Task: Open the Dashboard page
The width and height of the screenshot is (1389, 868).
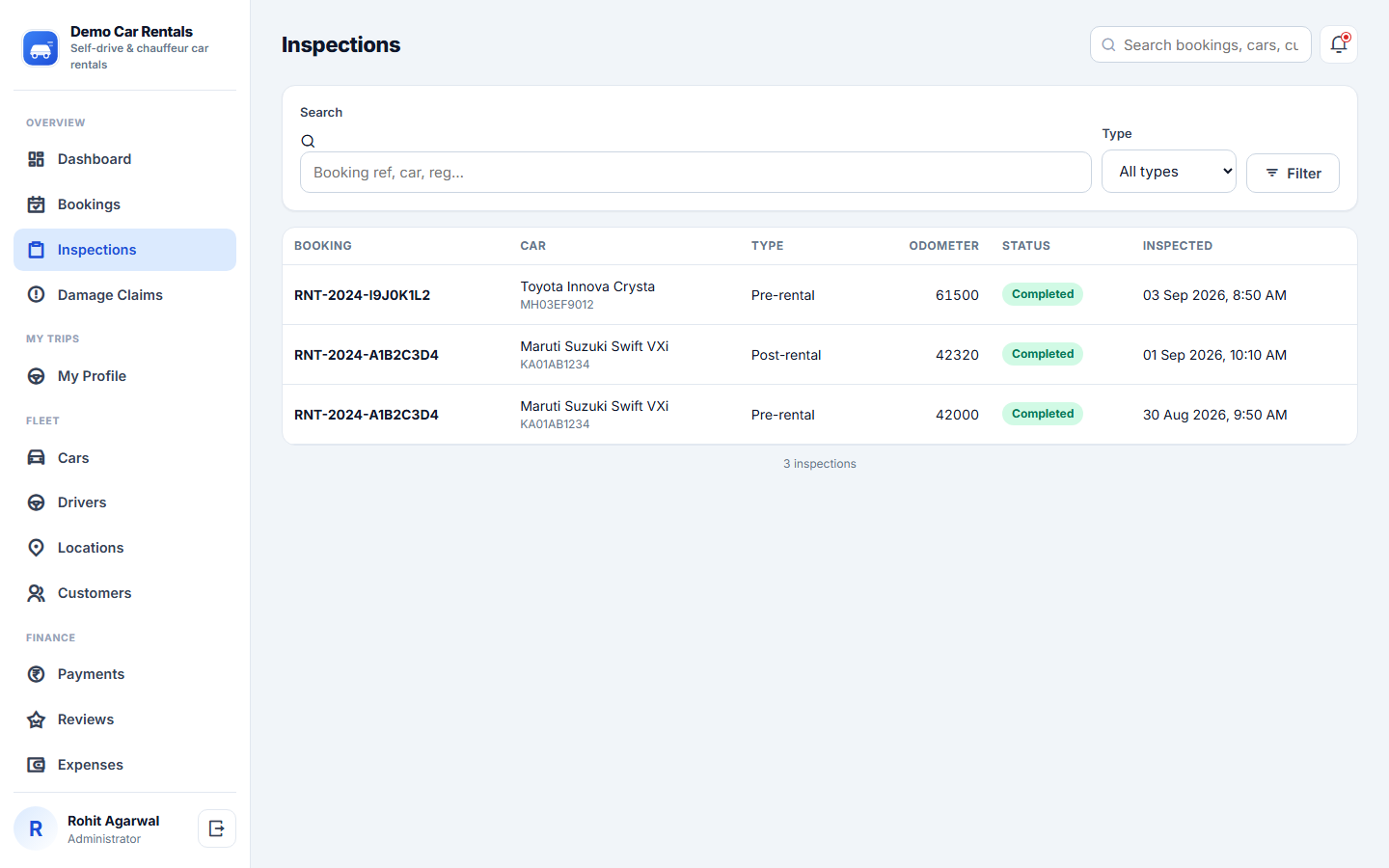Action: pyautogui.click(x=124, y=159)
